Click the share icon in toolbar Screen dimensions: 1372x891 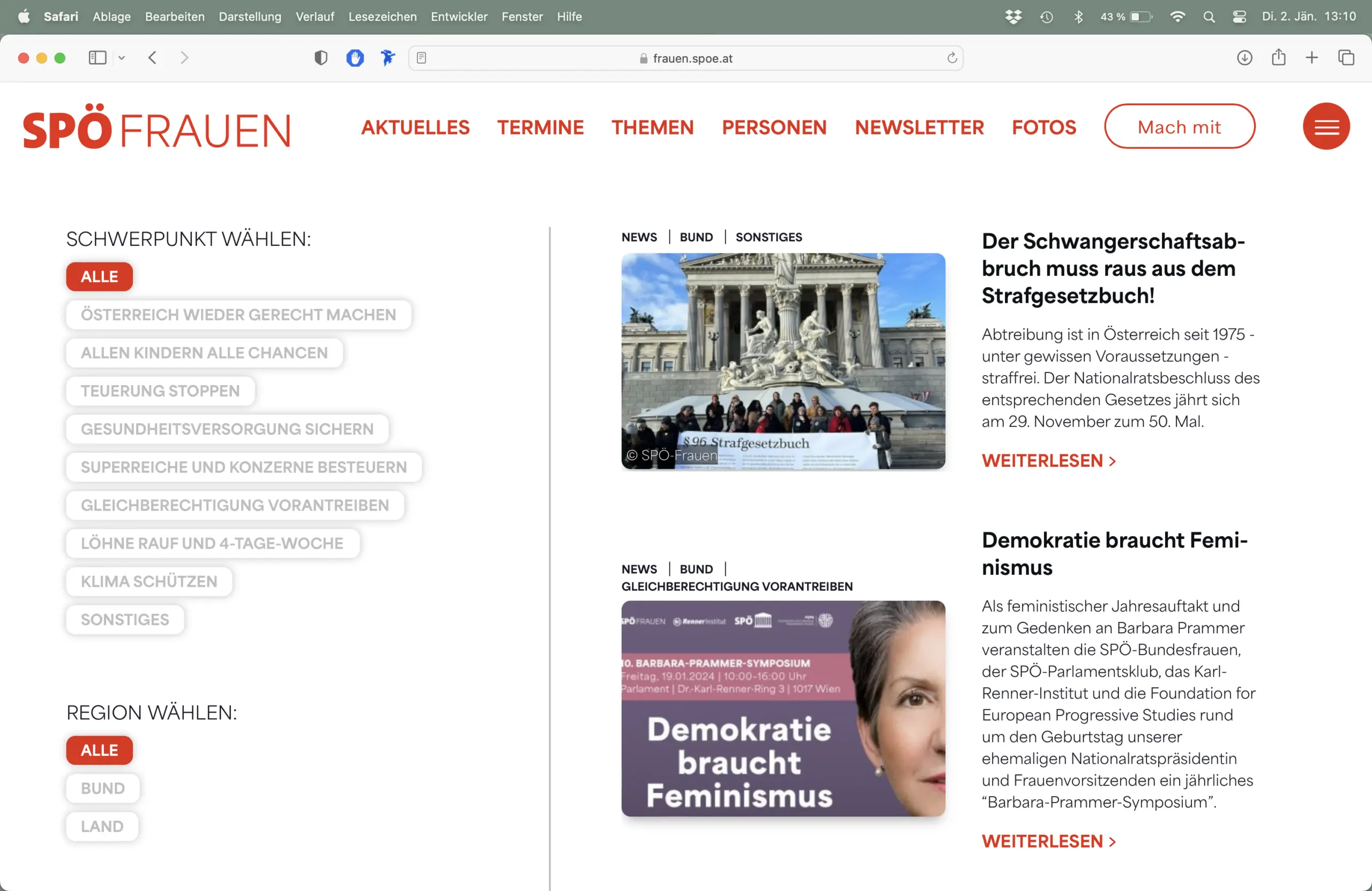(x=1278, y=58)
